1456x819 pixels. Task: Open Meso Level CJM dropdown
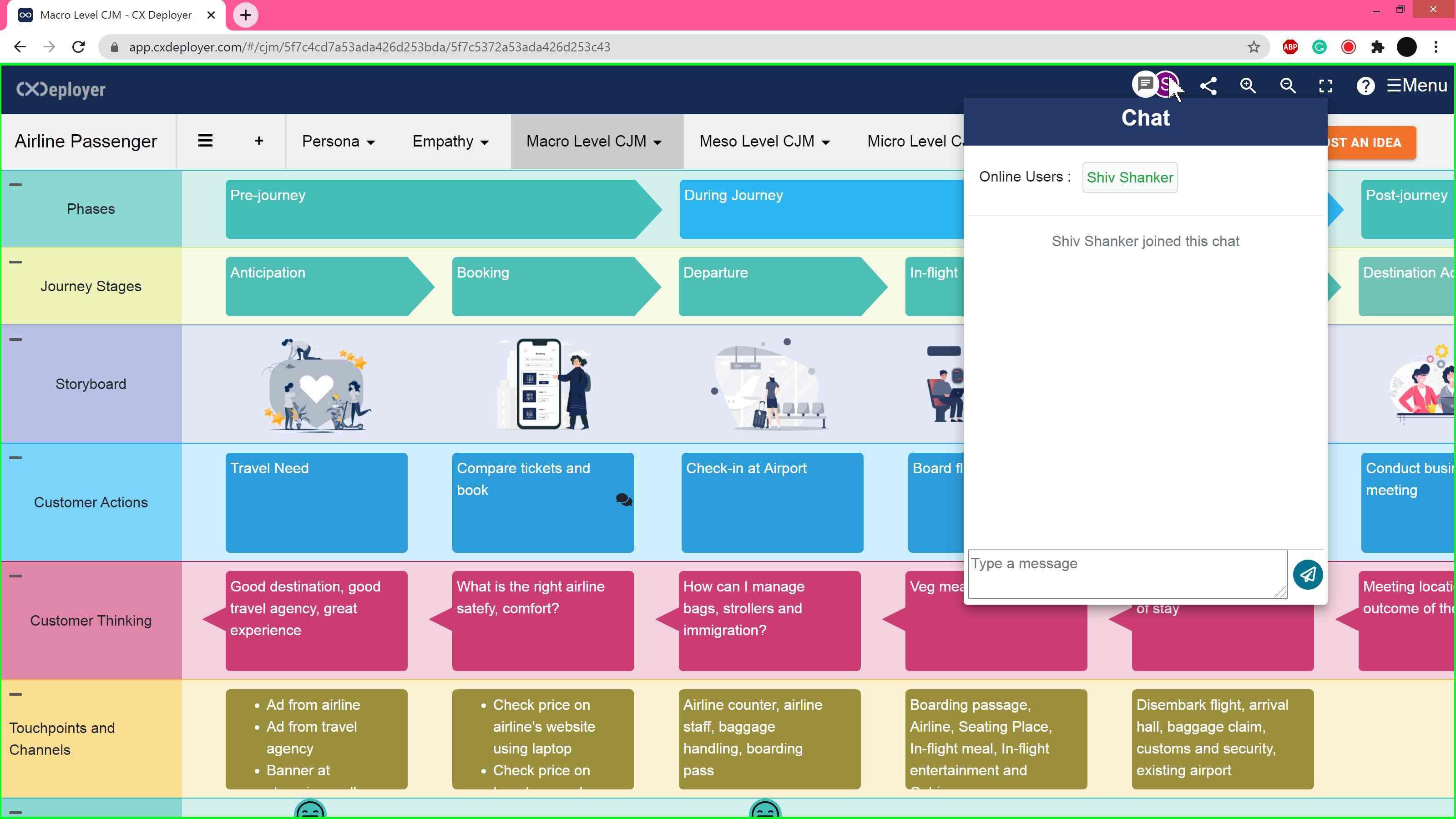(764, 142)
